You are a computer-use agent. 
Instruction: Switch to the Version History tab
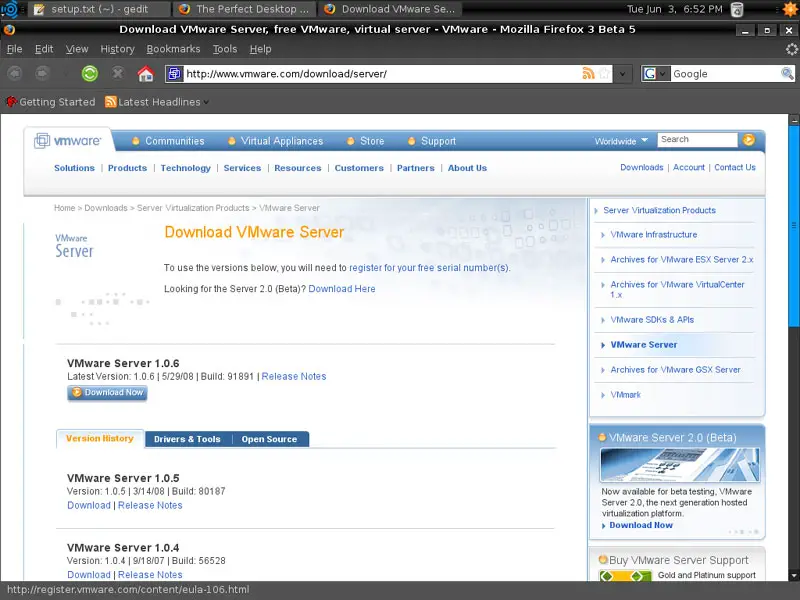(99, 438)
